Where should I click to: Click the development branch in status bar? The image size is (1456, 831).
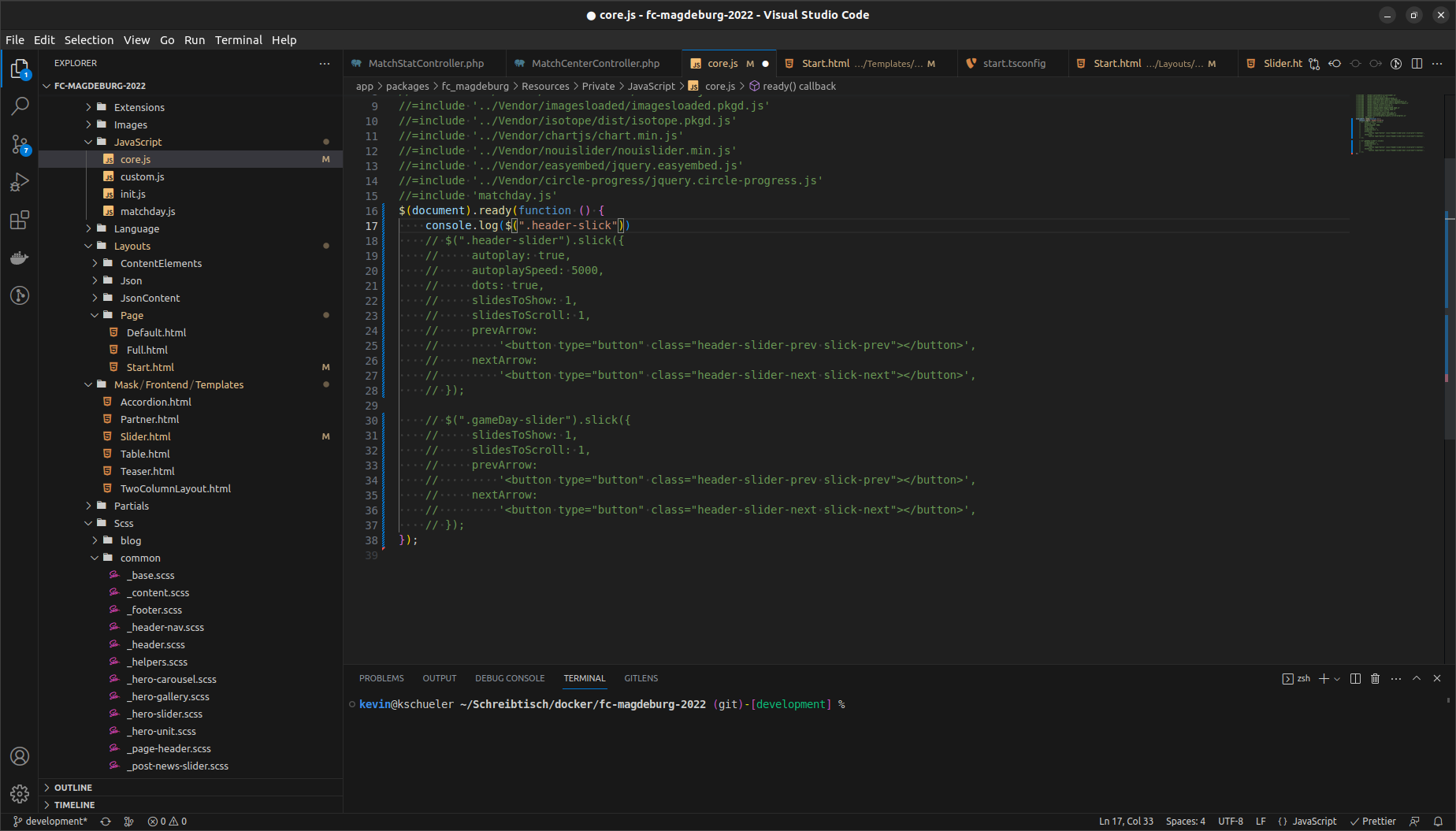[x=50, y=821]
